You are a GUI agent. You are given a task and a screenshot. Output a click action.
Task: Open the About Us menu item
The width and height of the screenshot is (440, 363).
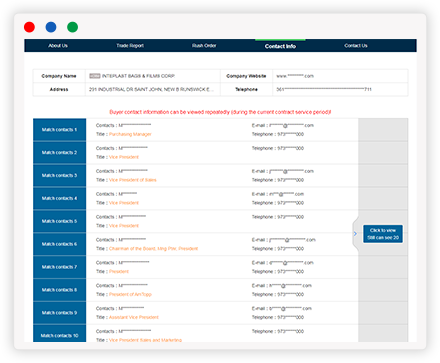[58, 46]
